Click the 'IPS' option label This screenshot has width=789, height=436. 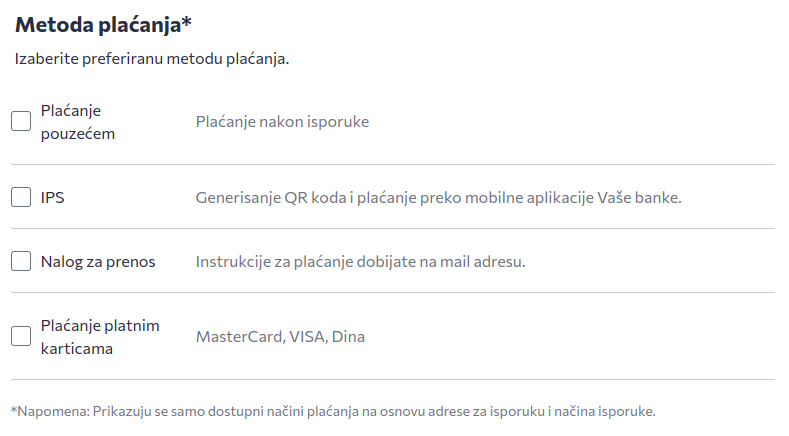click(53, 197)
